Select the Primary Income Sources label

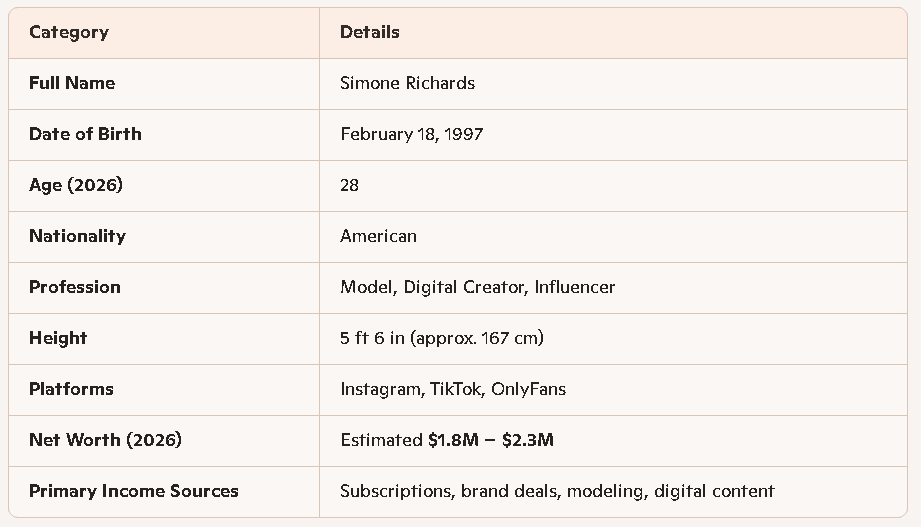coord(133,491)
